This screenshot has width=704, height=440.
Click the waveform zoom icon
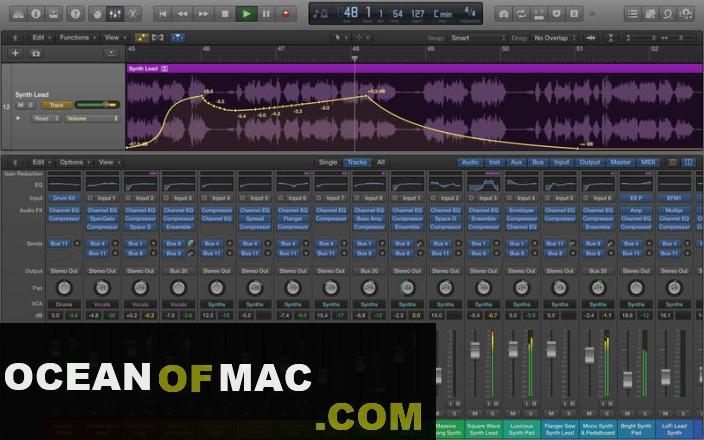pos(591,38)
